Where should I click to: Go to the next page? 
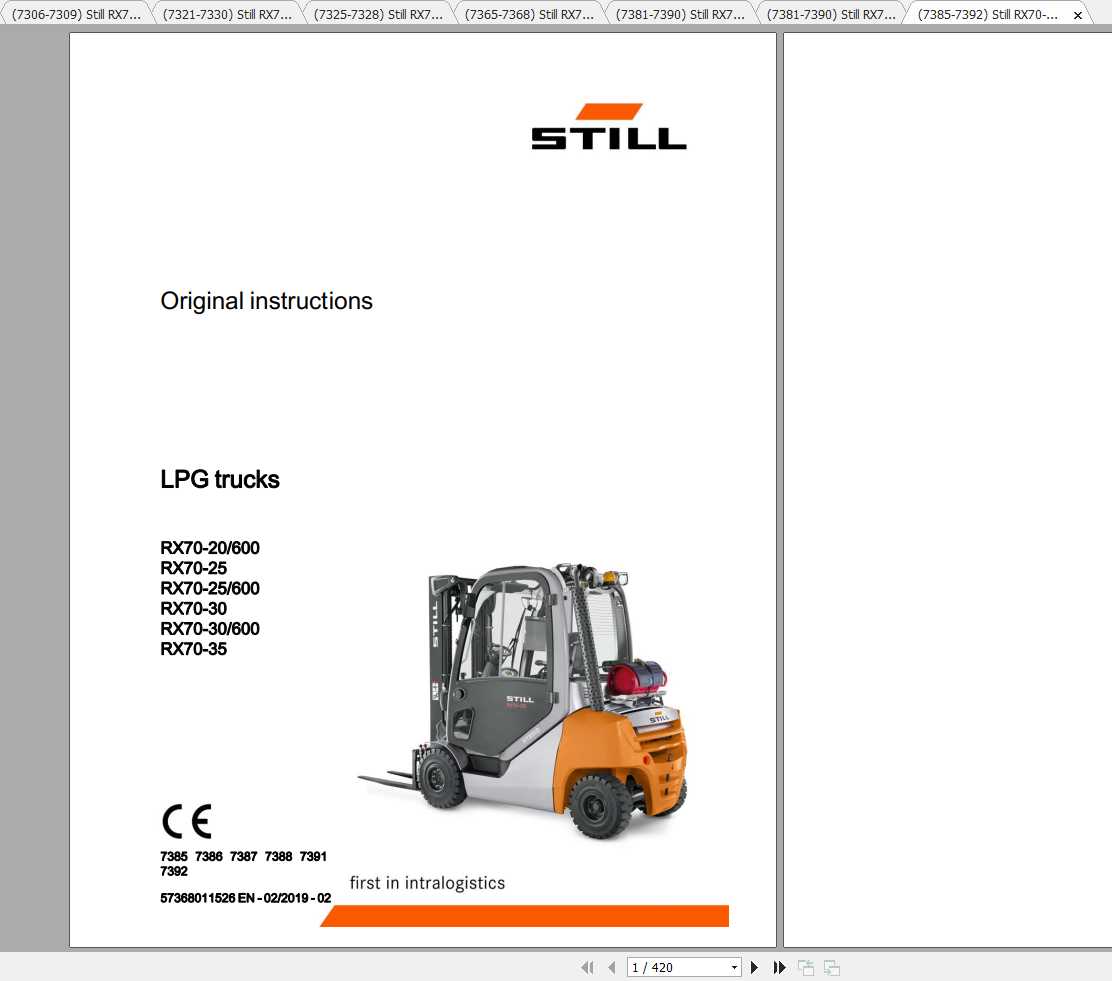pos(754,967)
